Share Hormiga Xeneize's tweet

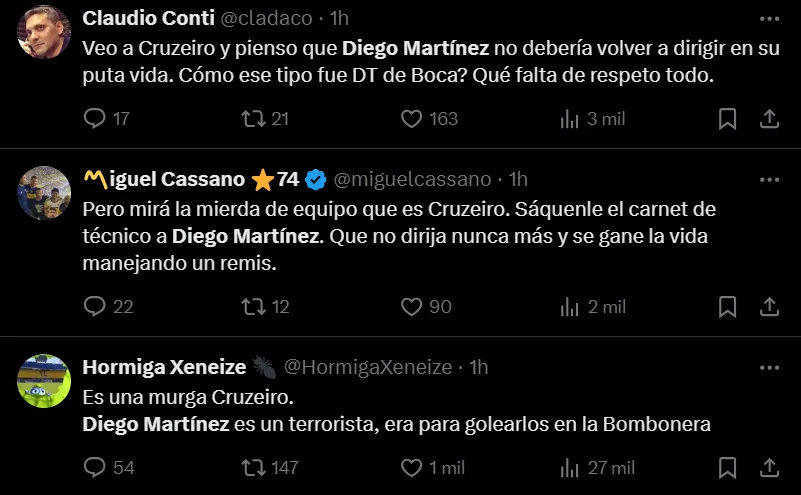(x=770, y=468)
